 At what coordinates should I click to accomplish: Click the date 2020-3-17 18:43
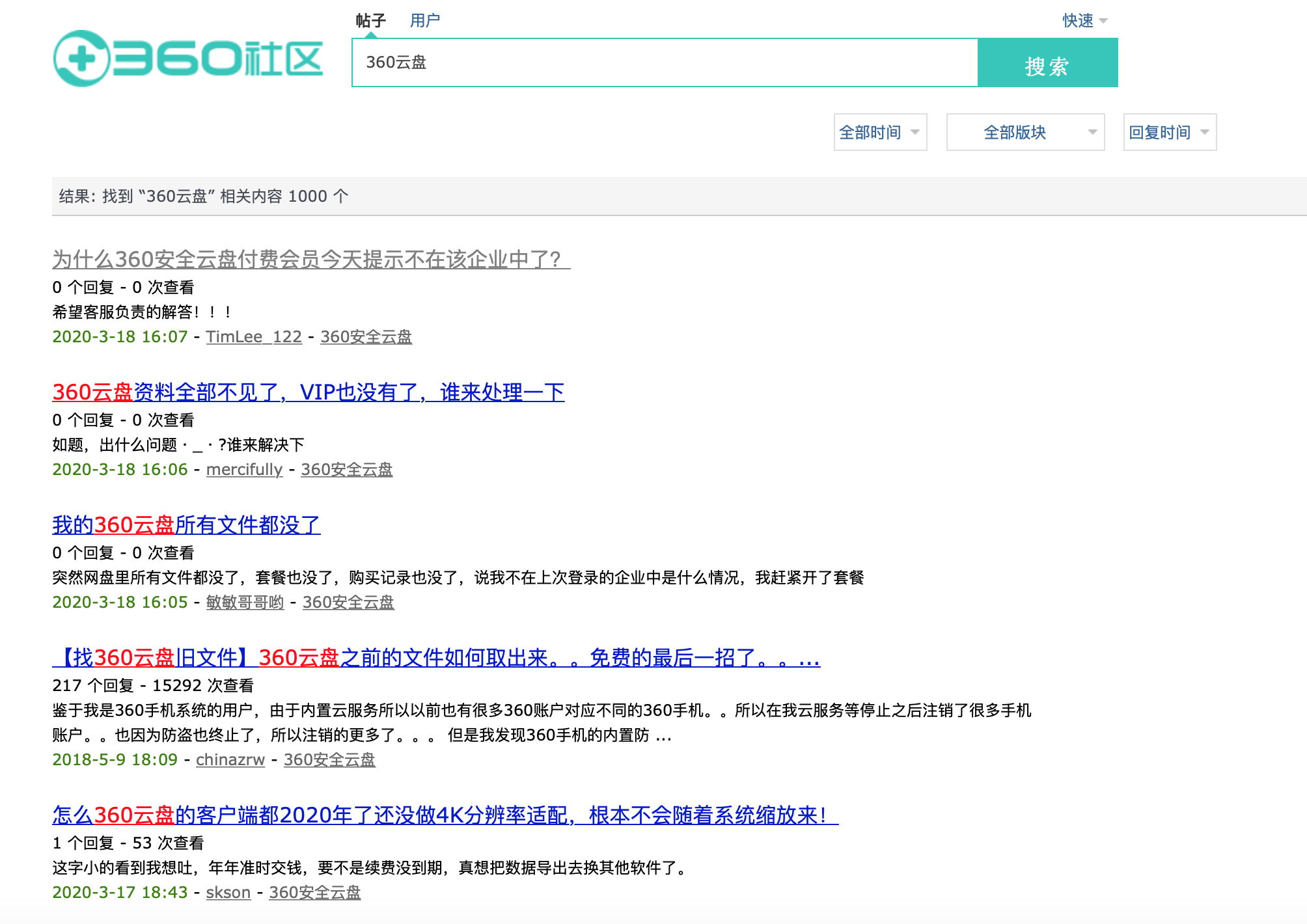point(120,892)
